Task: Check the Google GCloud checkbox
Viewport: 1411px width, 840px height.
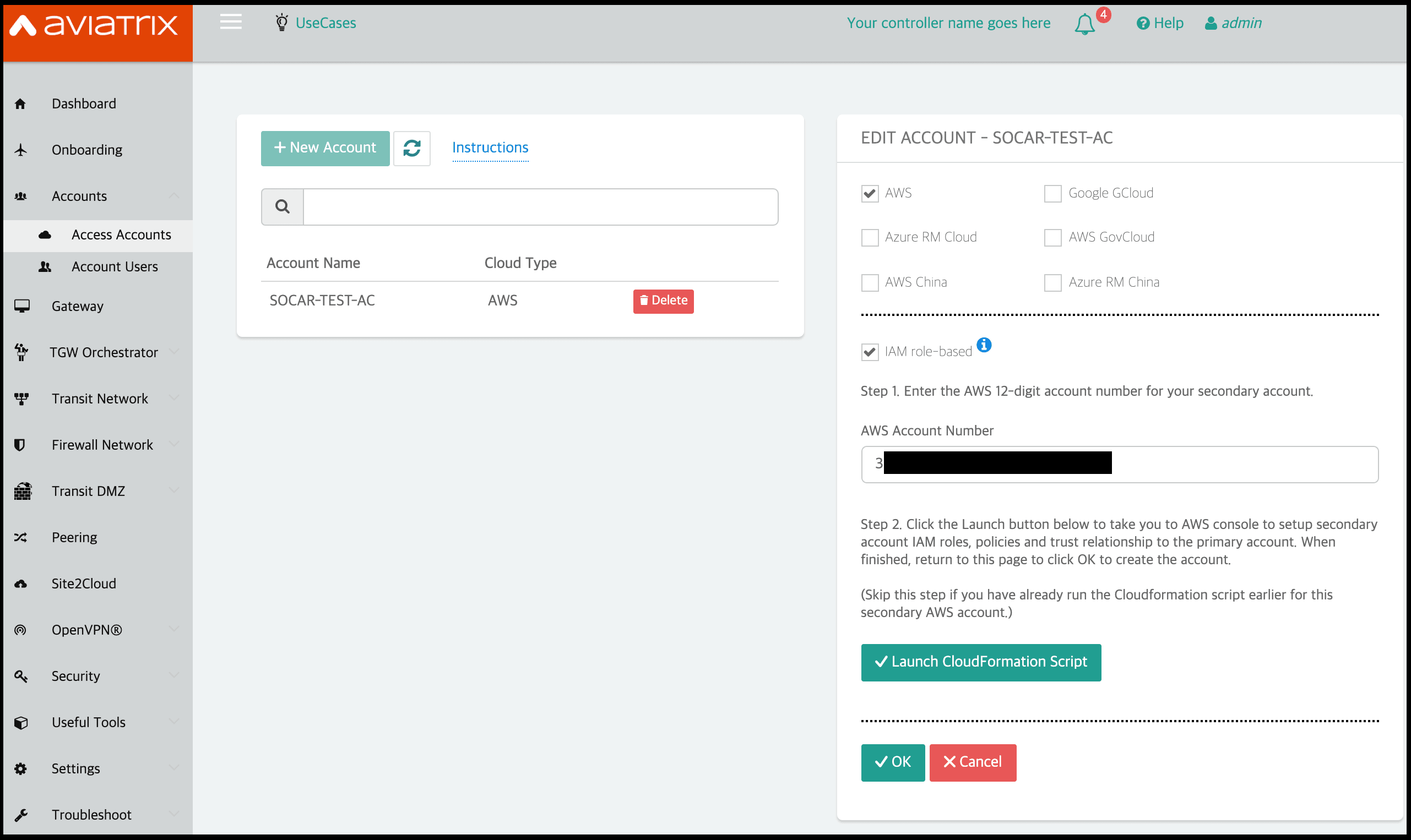Action: pyautogui.click(x=1052, y=194)
